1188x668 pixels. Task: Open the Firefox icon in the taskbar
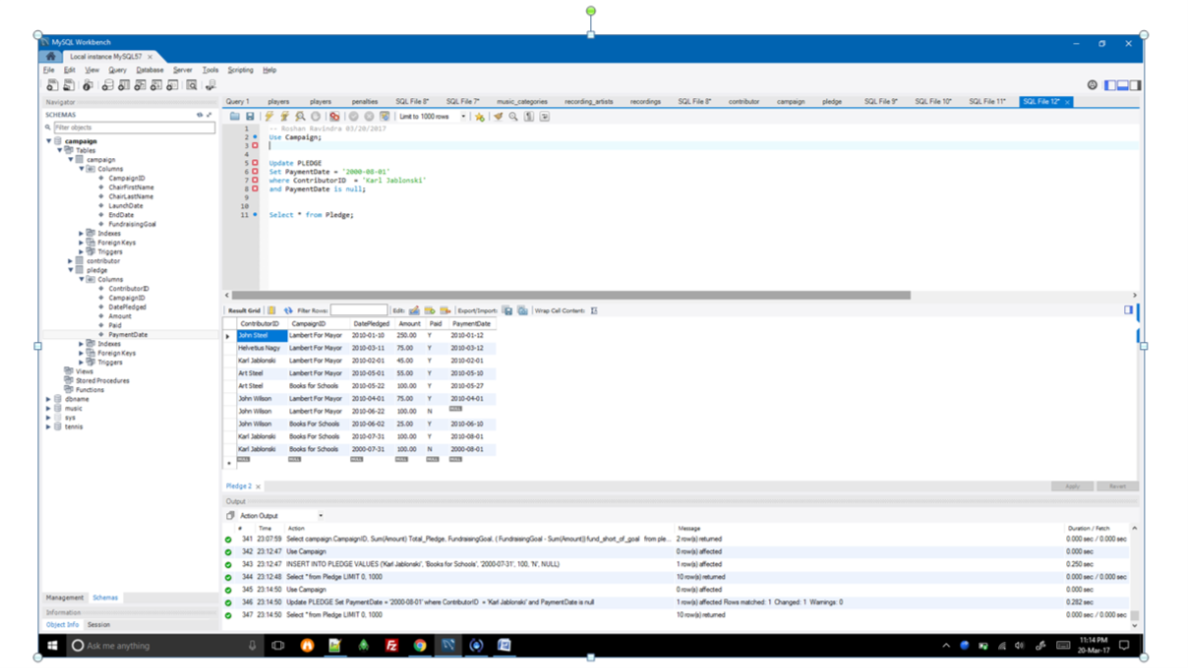(x=307, y=646)
